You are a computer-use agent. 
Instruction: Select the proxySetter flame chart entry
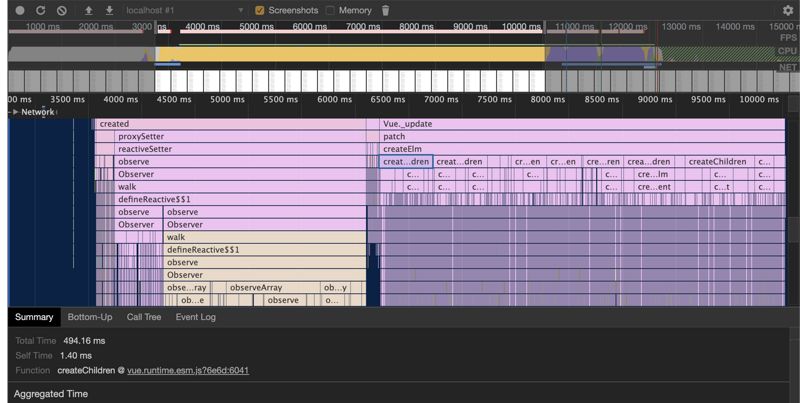click(x=140, y=136)
